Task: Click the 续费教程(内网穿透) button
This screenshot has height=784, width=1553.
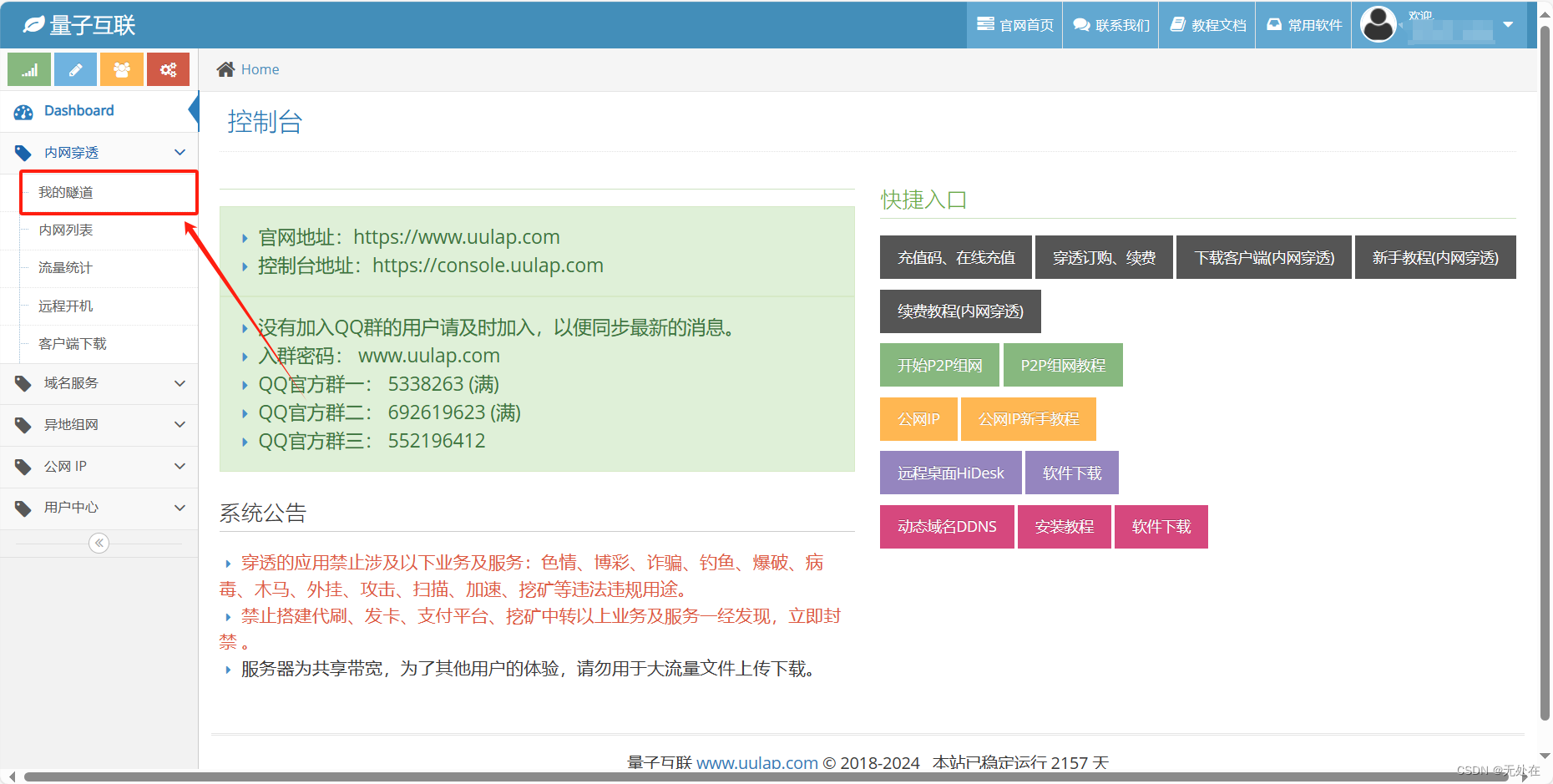Action: click(960, 311)
